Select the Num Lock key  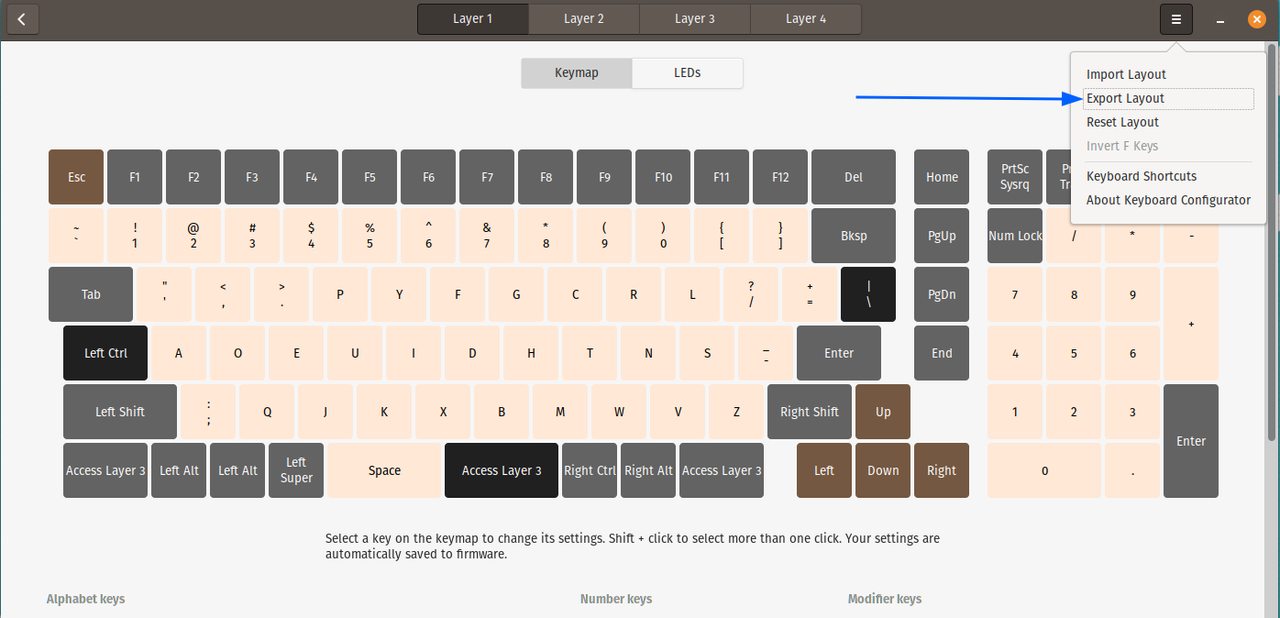(1014, 235)
